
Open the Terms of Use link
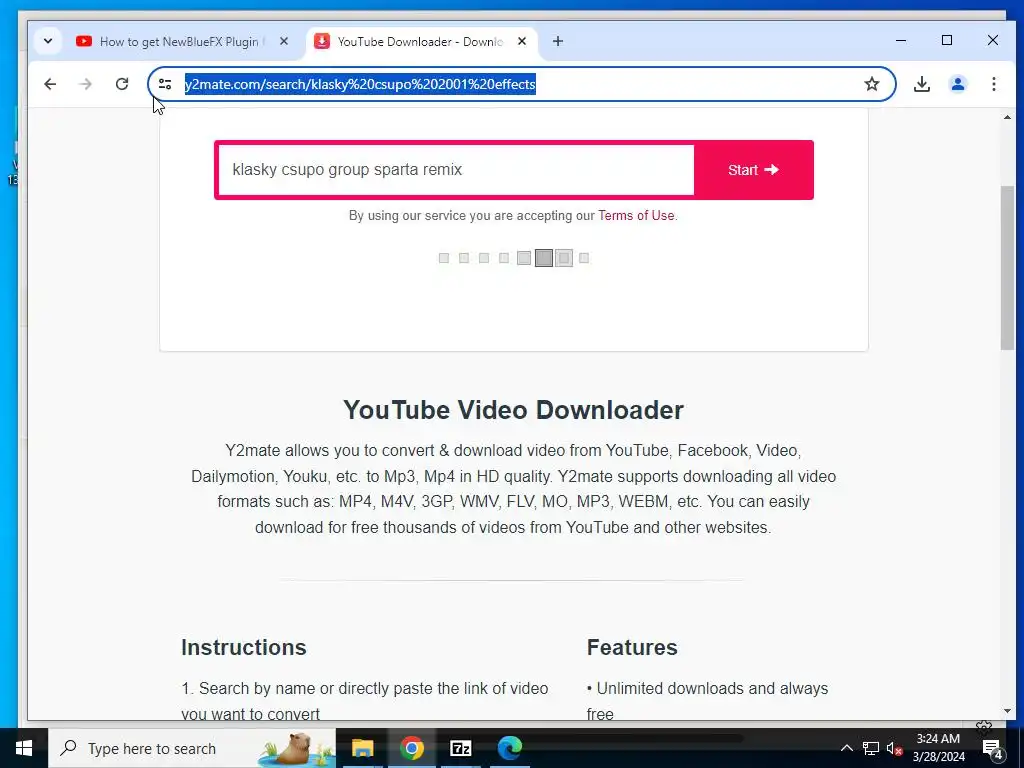click(636, 216)
